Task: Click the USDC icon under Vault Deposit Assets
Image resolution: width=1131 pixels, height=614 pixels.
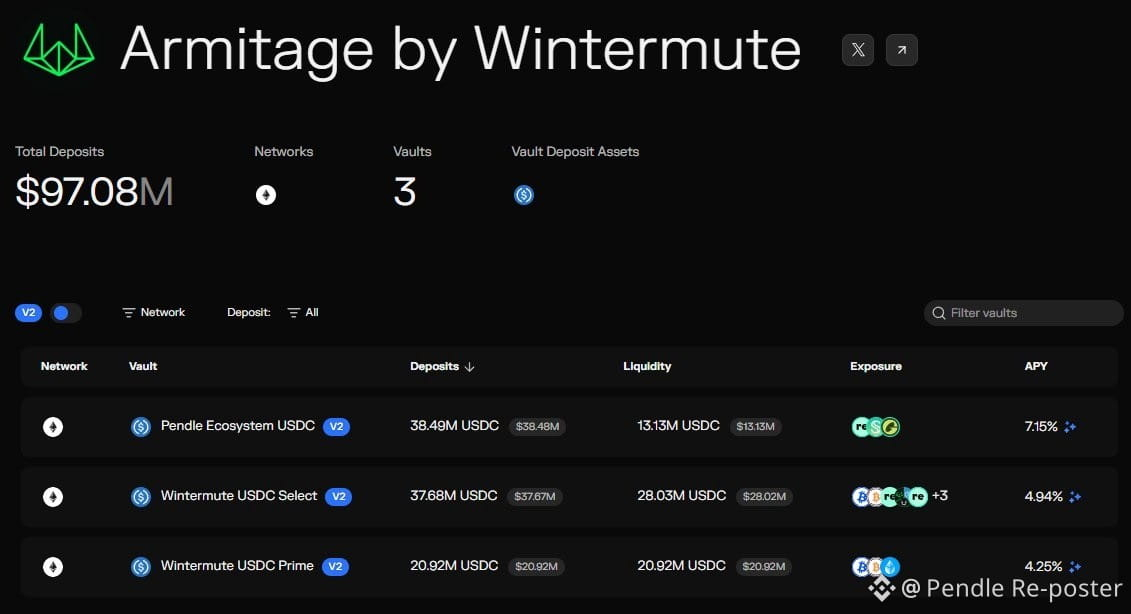Action: click(x=524, y=195)
